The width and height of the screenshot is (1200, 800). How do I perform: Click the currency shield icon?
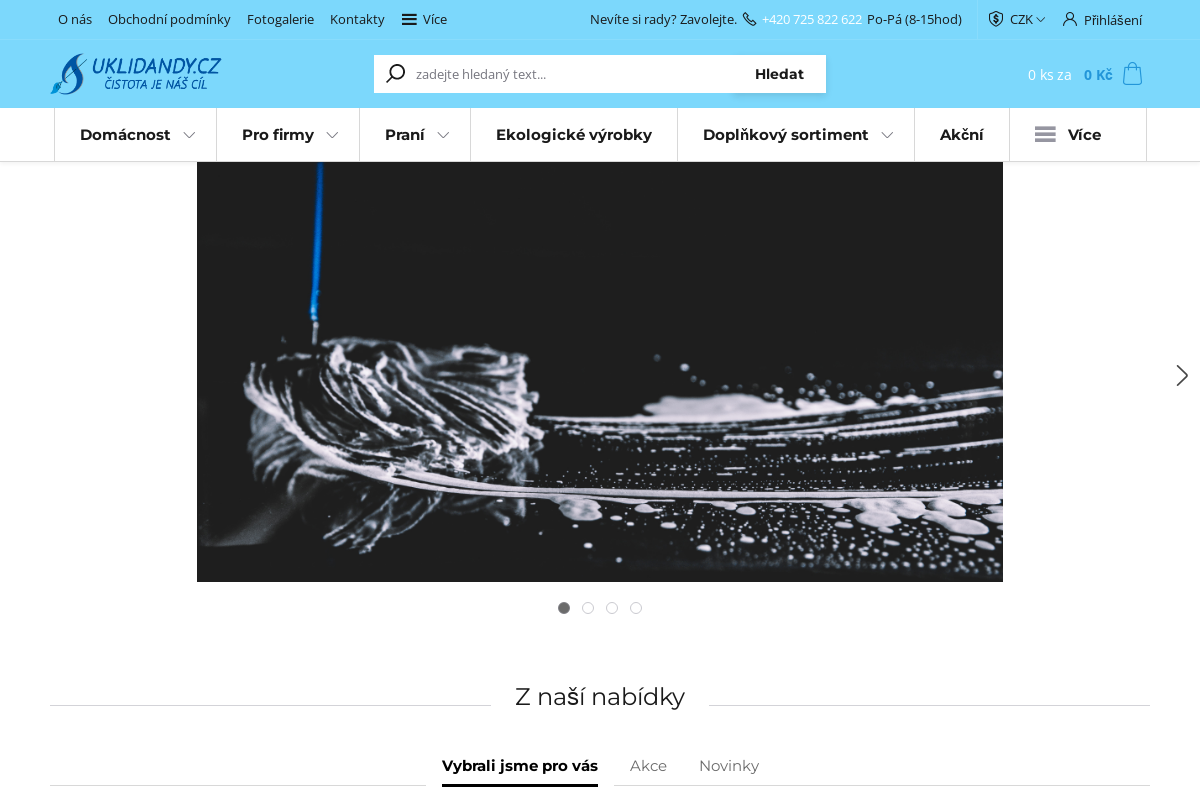[996, 19]
